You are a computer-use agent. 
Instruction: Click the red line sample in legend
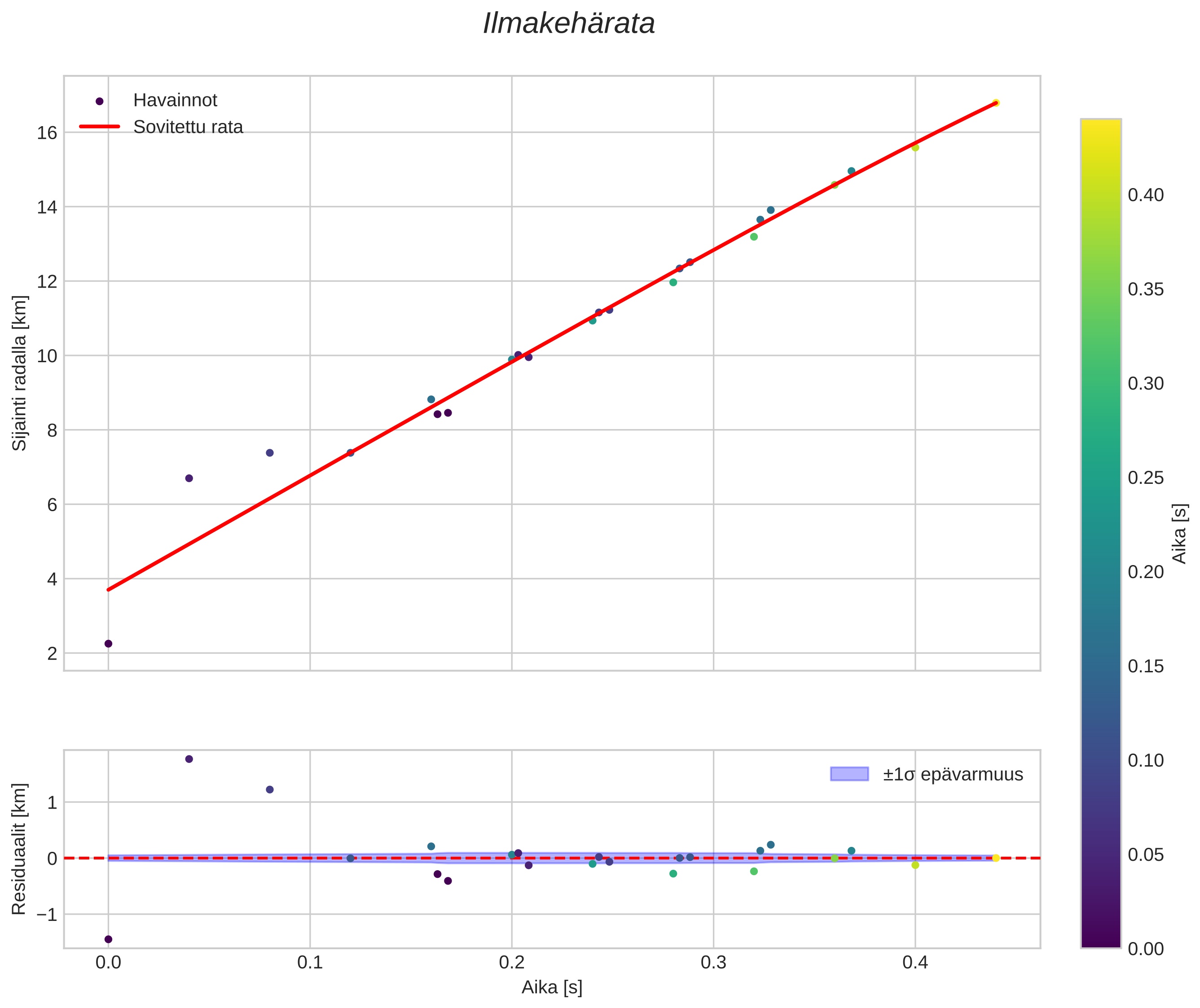[x=100, y=126]
